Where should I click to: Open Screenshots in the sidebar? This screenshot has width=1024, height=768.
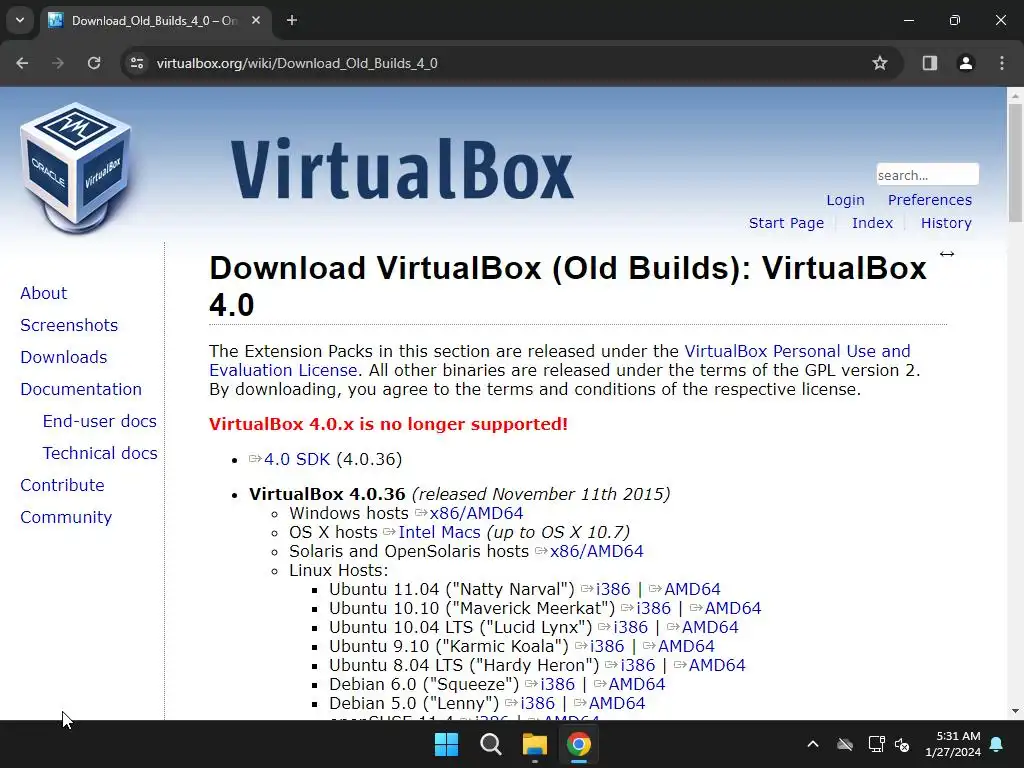[x=69, y=325]
